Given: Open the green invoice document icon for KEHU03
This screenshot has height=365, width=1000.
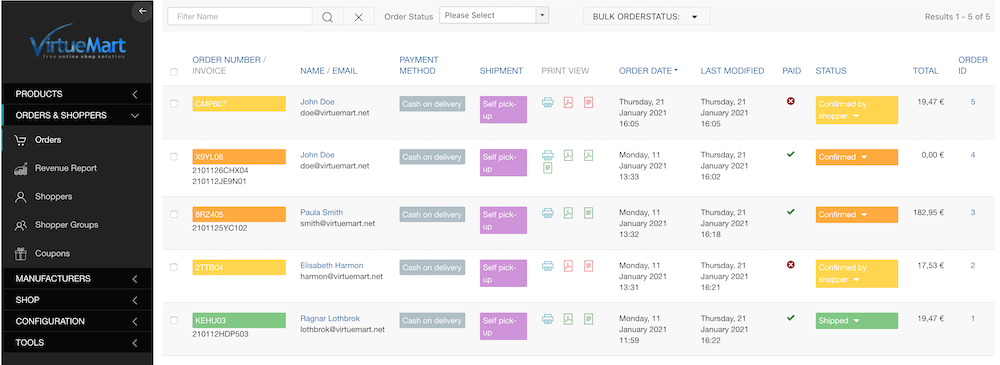Looking at the screenshot, I should pos(589,318).
